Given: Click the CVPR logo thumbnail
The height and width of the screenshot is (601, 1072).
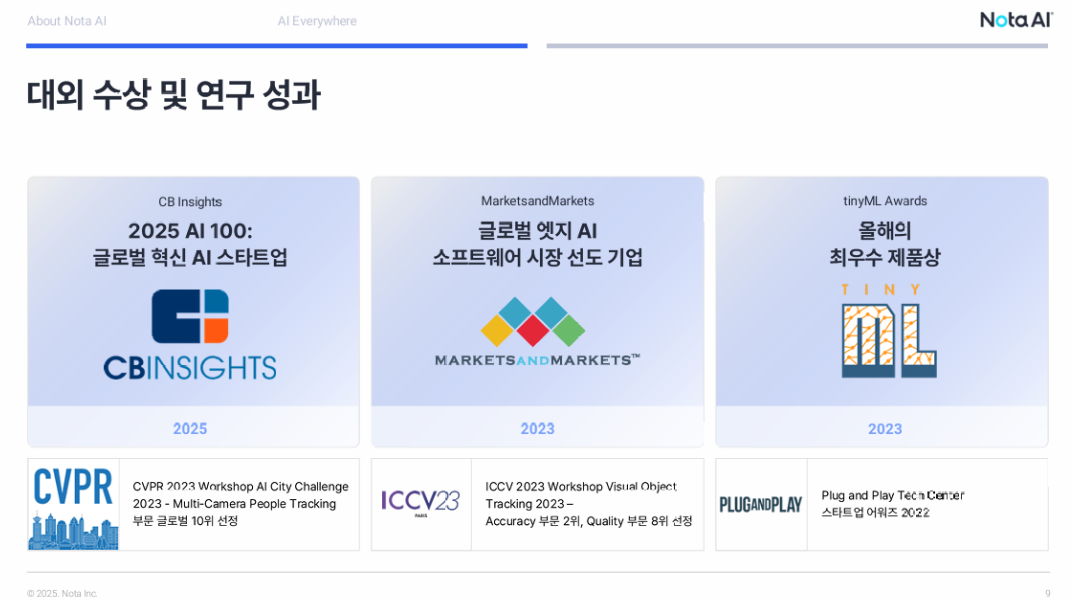Looking at the screenshot, I should point(73,504).
